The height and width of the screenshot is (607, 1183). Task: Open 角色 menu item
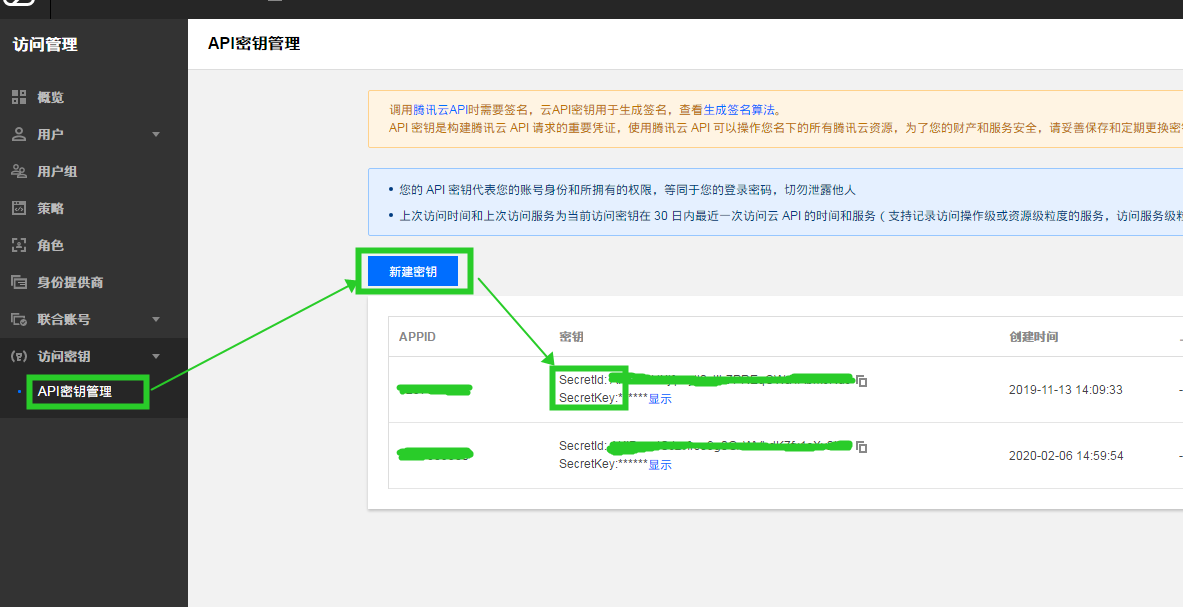click(51, 245)
